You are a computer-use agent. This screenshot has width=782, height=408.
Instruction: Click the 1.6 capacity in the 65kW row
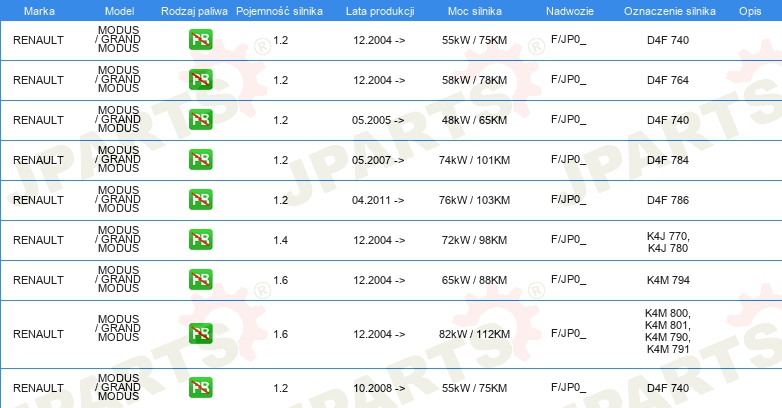click(x=280, y=280)
